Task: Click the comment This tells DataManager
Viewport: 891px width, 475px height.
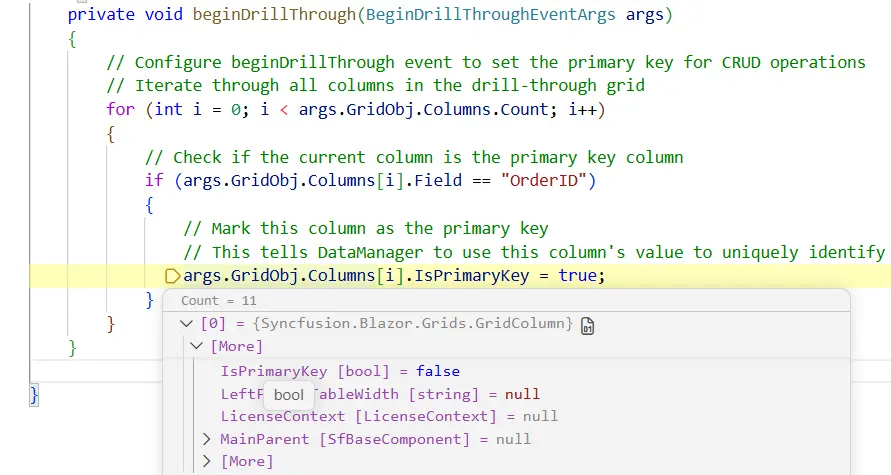Action: tap(534, 252)
